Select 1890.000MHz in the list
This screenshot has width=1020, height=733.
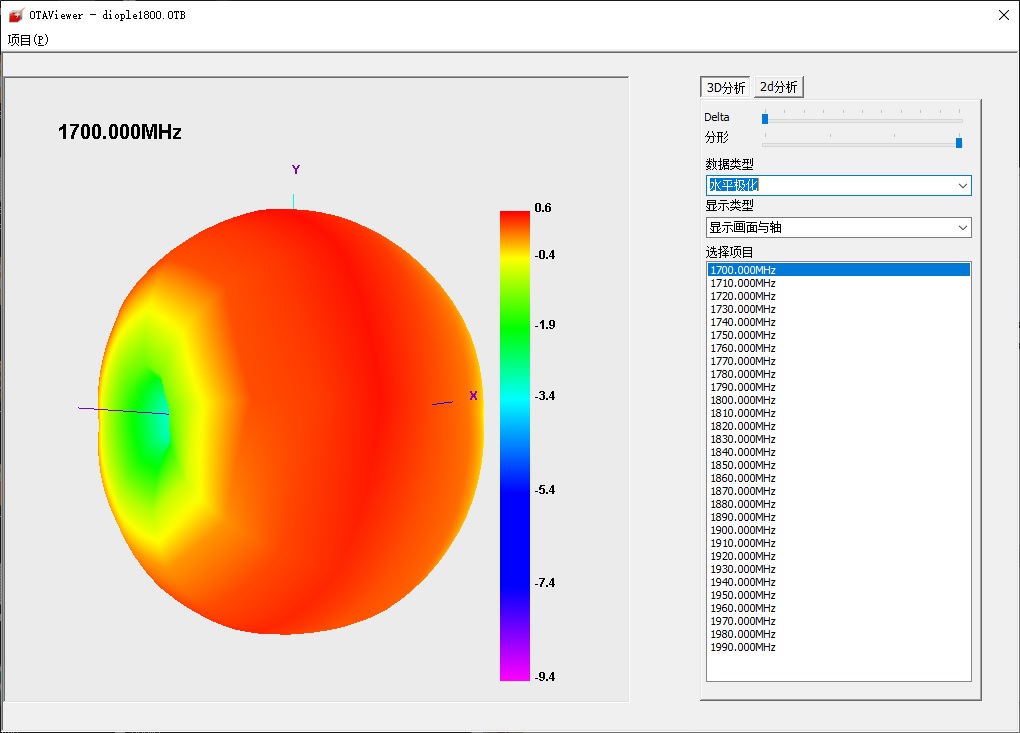pyautogui.click(x=839, y=517)
